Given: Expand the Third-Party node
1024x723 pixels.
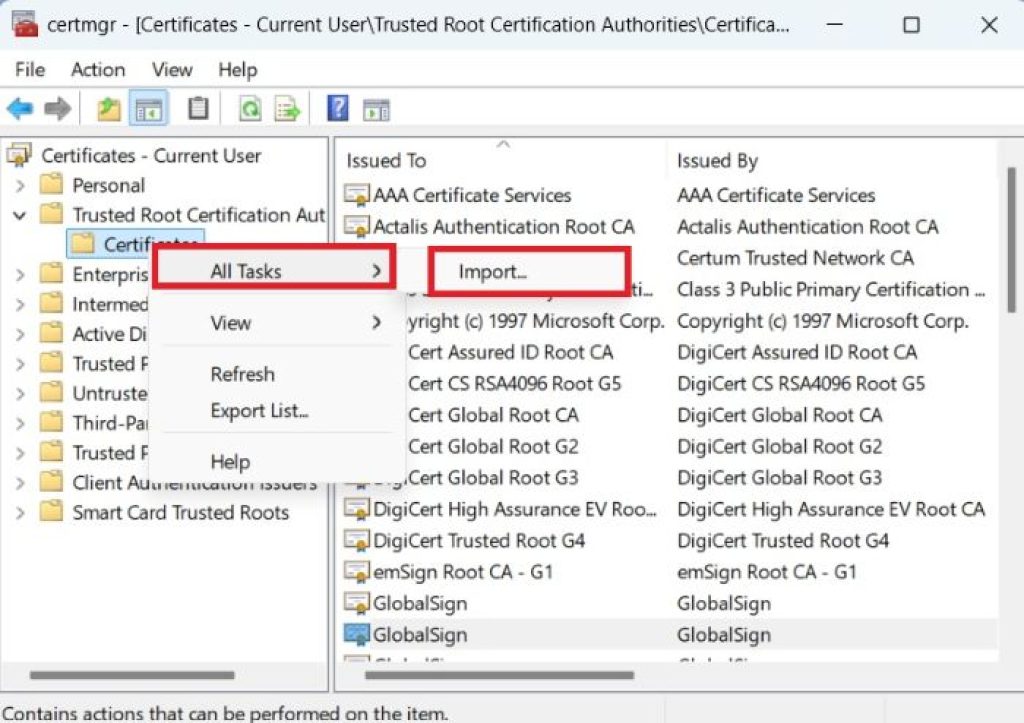Looking at the screenshot, I should (20, 423).
